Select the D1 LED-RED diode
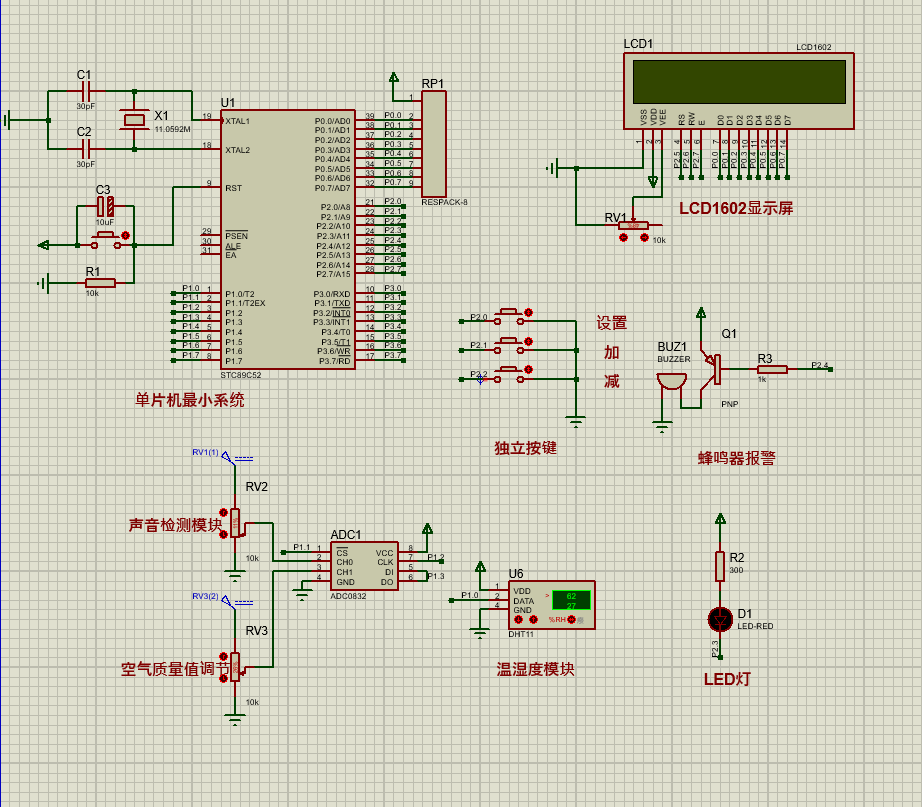This screenshot has height=807, width=922. tap(718, 617)
